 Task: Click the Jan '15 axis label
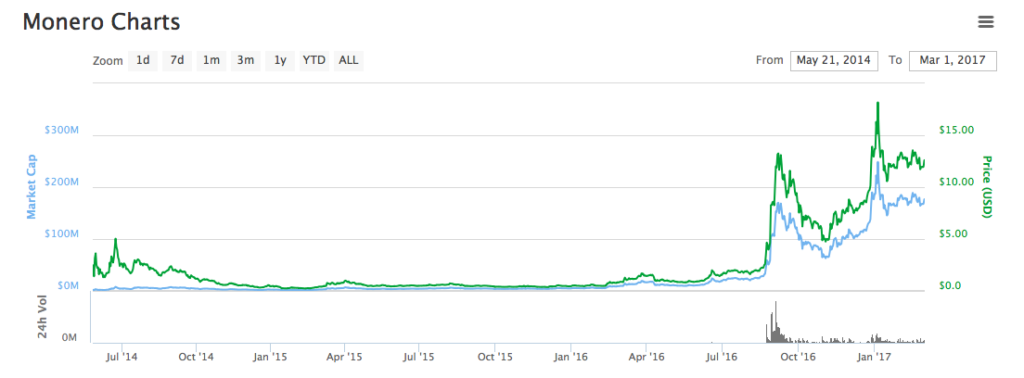(271, 357)
